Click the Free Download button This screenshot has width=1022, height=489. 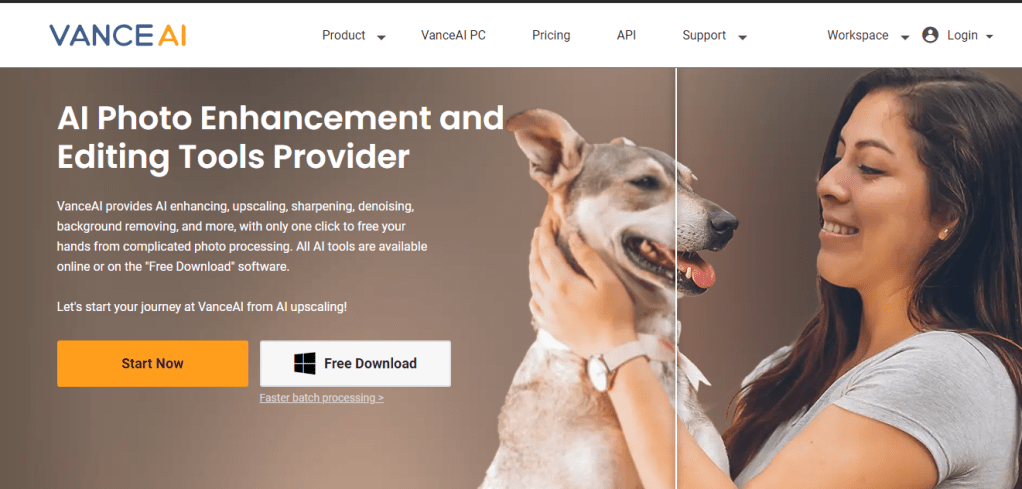click(x=355, y=363)
